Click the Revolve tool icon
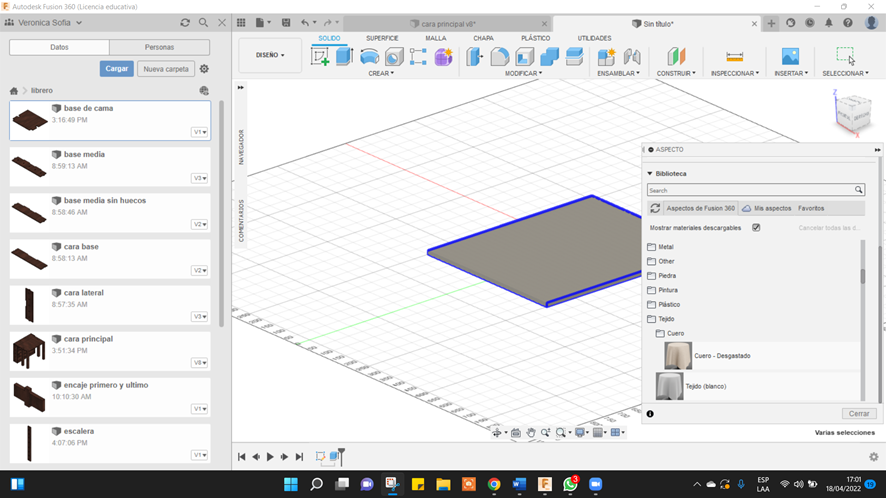This screenshot has width=886, height=498. [369, 57]
